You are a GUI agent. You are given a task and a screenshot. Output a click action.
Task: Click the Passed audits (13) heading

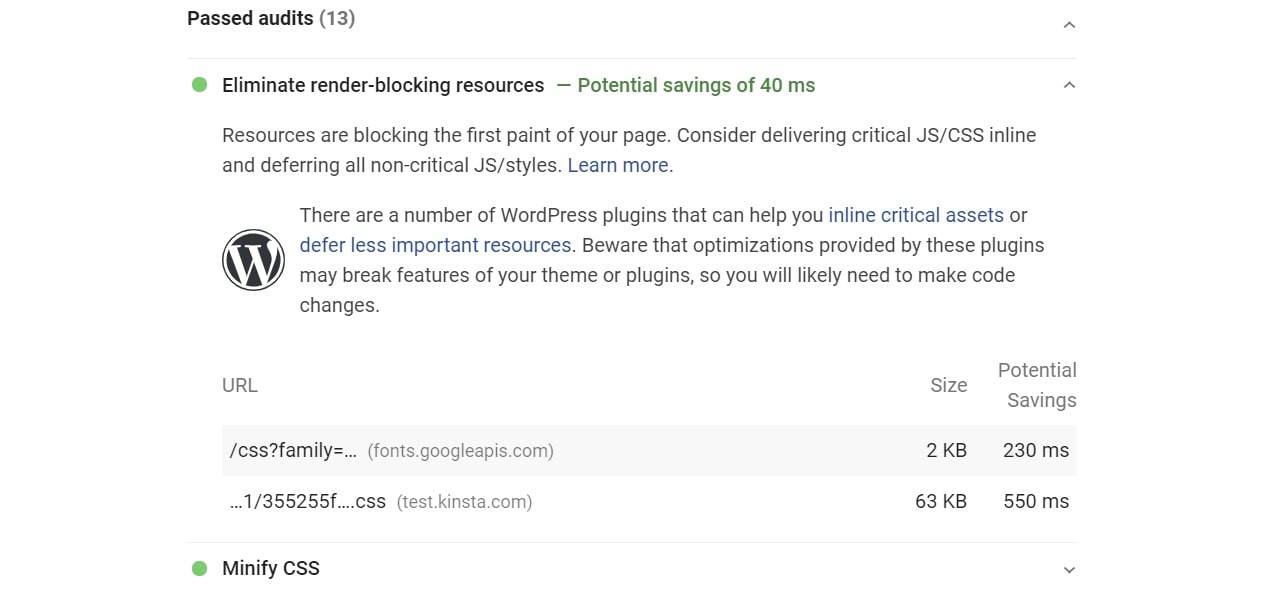[270, 18]
